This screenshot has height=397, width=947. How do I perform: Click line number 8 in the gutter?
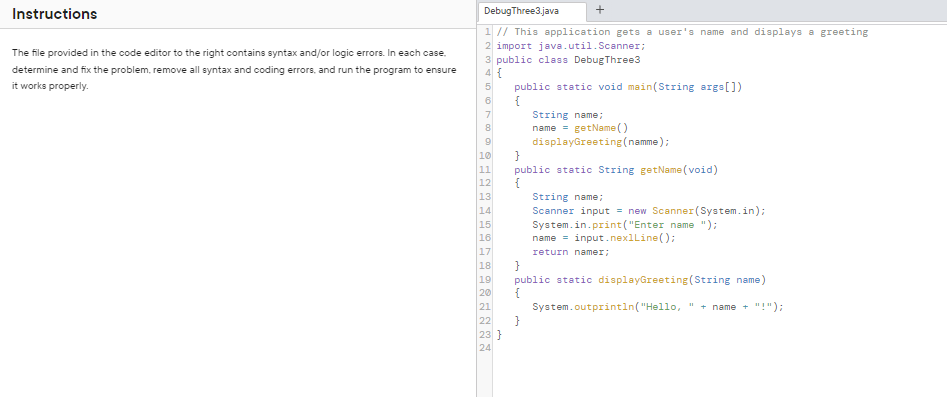(x=487, y=128)
